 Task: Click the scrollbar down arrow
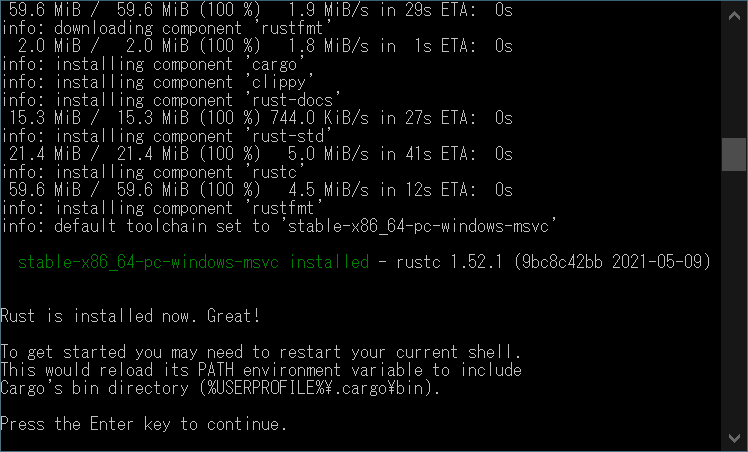tap(734, 438)
